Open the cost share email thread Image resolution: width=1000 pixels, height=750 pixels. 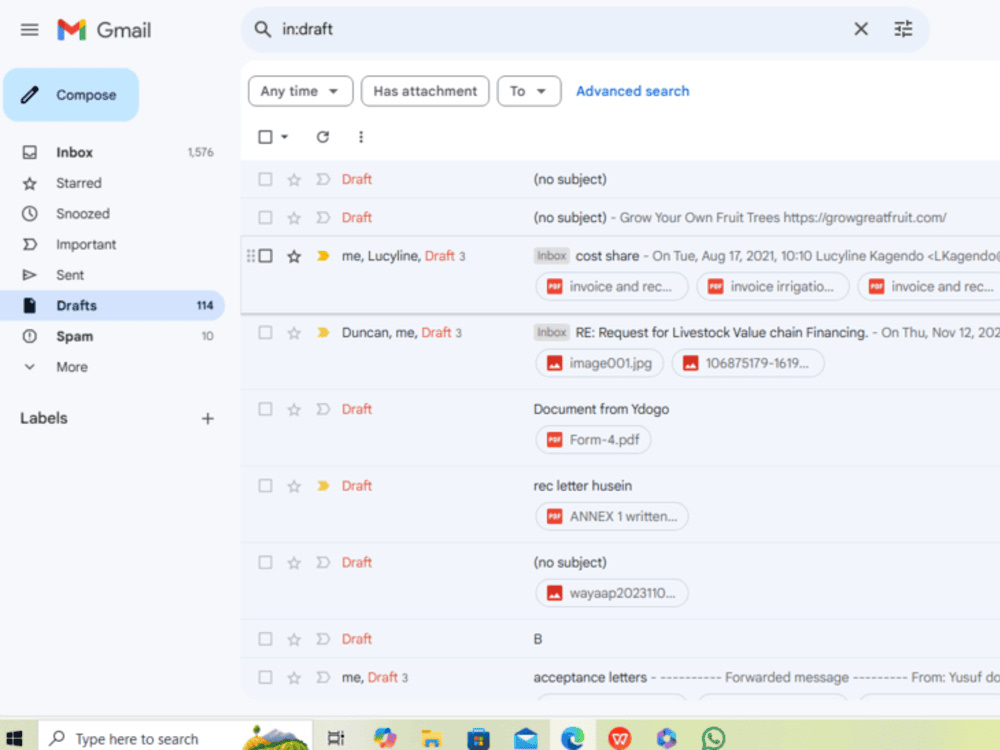click(620, 274)
